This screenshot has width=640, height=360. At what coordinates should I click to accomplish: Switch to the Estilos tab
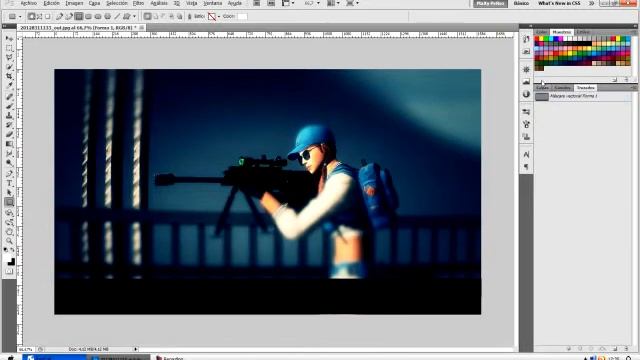(583, 32)
